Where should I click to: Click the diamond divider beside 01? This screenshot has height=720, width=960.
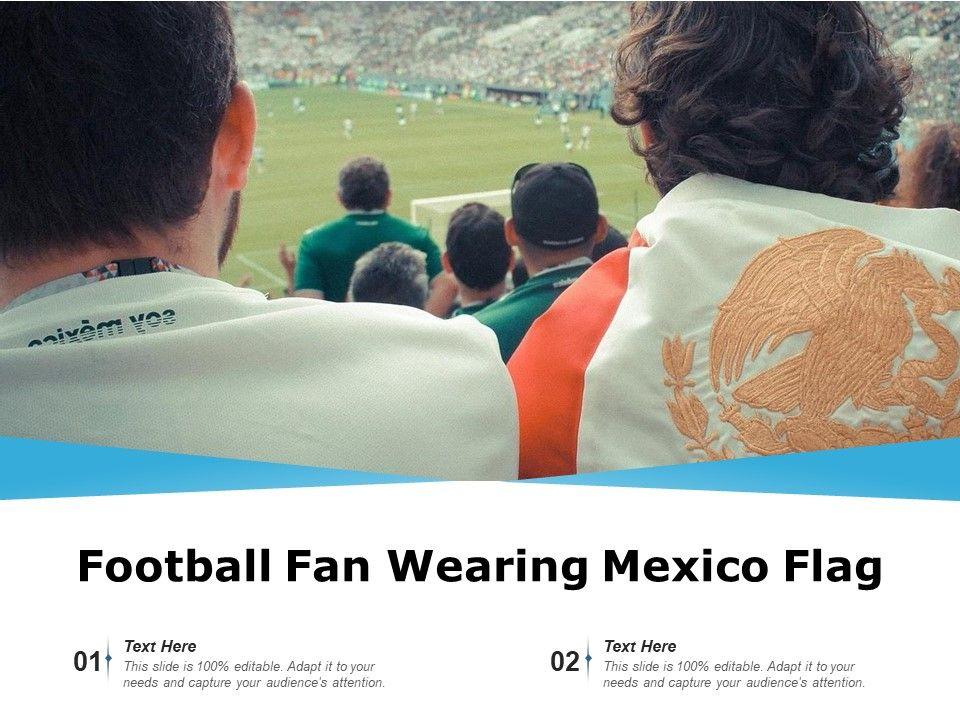(108, 659)
